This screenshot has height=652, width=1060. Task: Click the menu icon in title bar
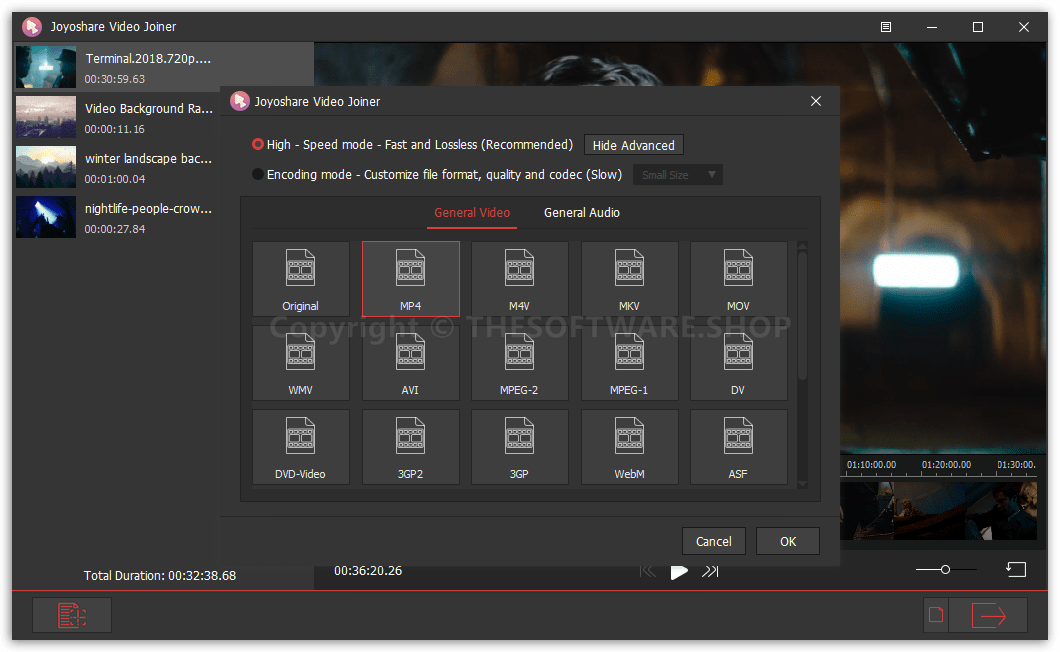point(885,27)
